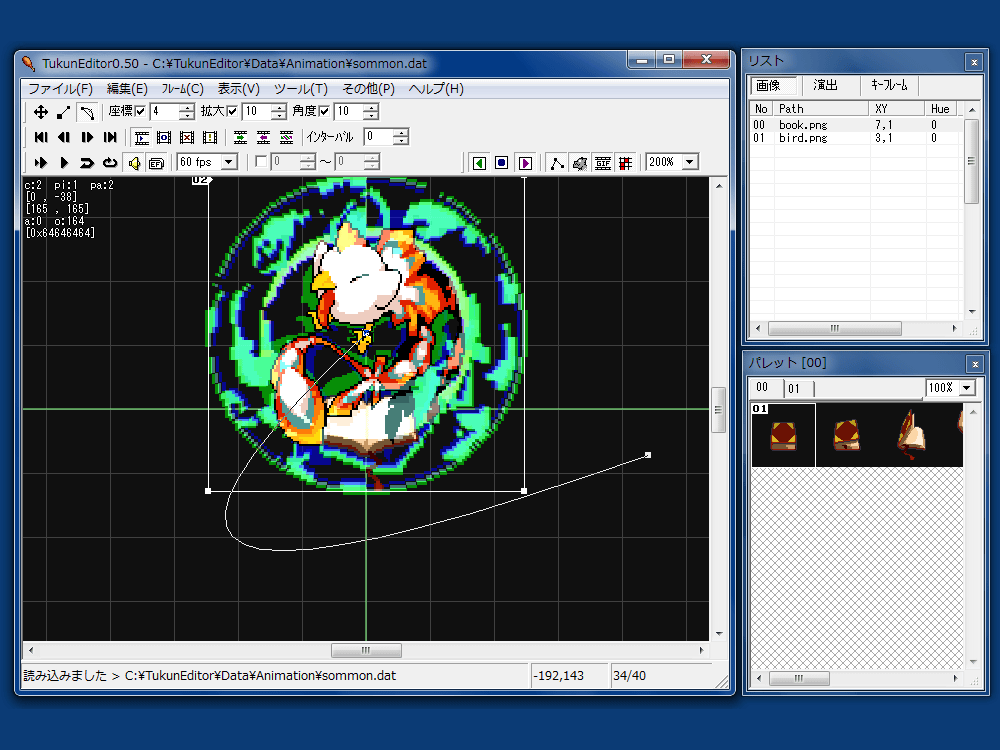Toggle the 角度 checkbox
The height and width of the screenshot is (750, 1000).
324,112
